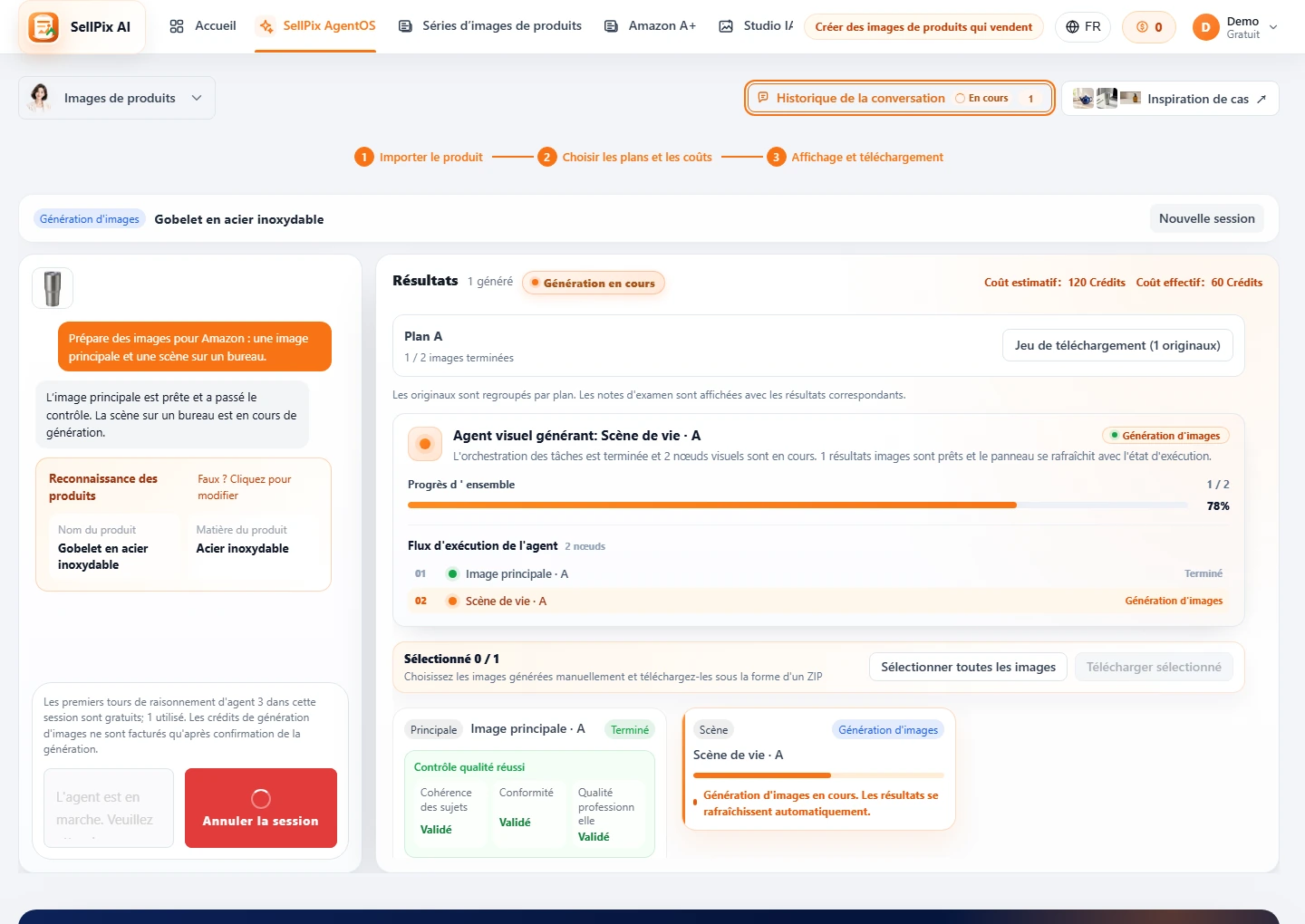The width and height of the screenshot is (1305, 924).
Task: Click the agent message input field
Action: [x=109, y=808]
